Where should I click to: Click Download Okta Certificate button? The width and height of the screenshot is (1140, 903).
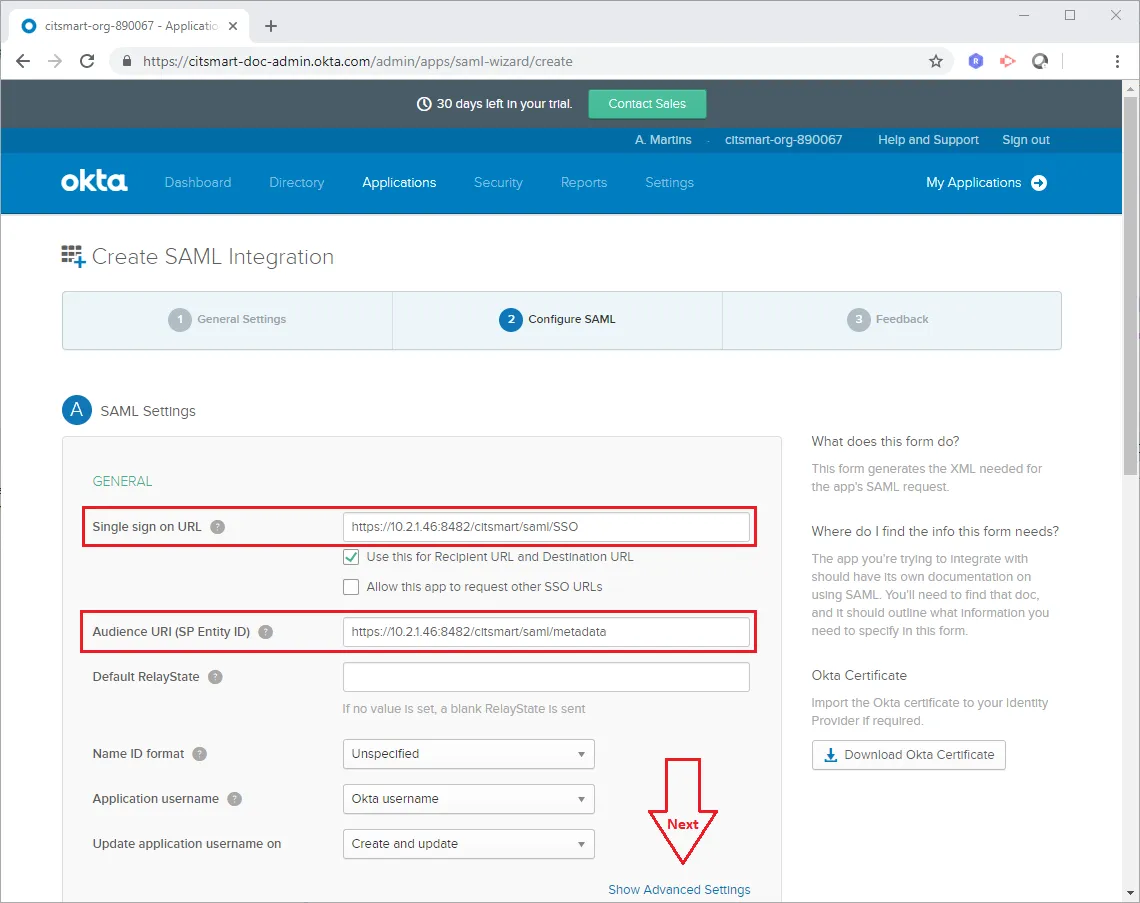pyautogui.click(x=909, y=755)
